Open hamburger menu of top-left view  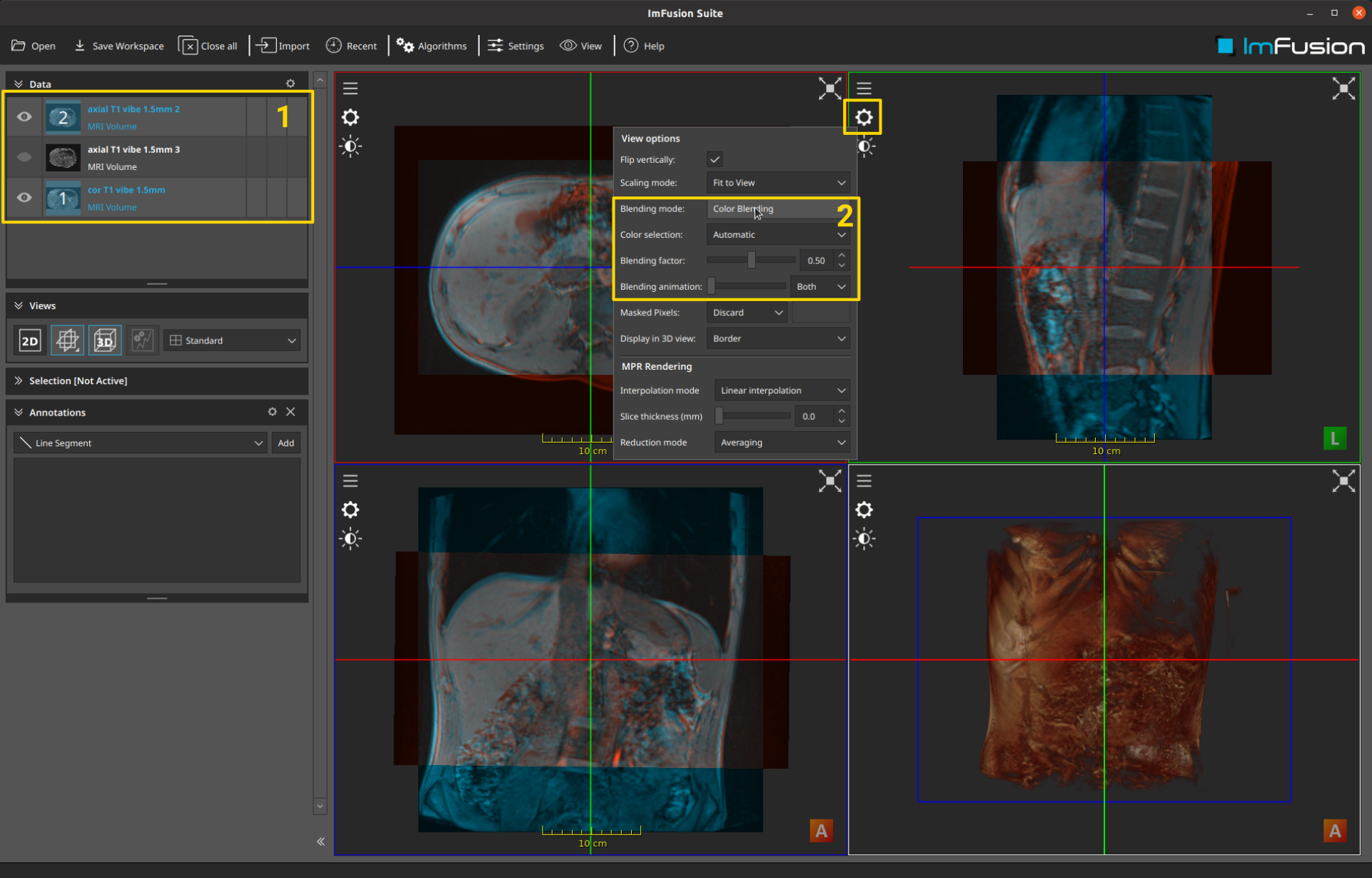(x=350, y=89)
